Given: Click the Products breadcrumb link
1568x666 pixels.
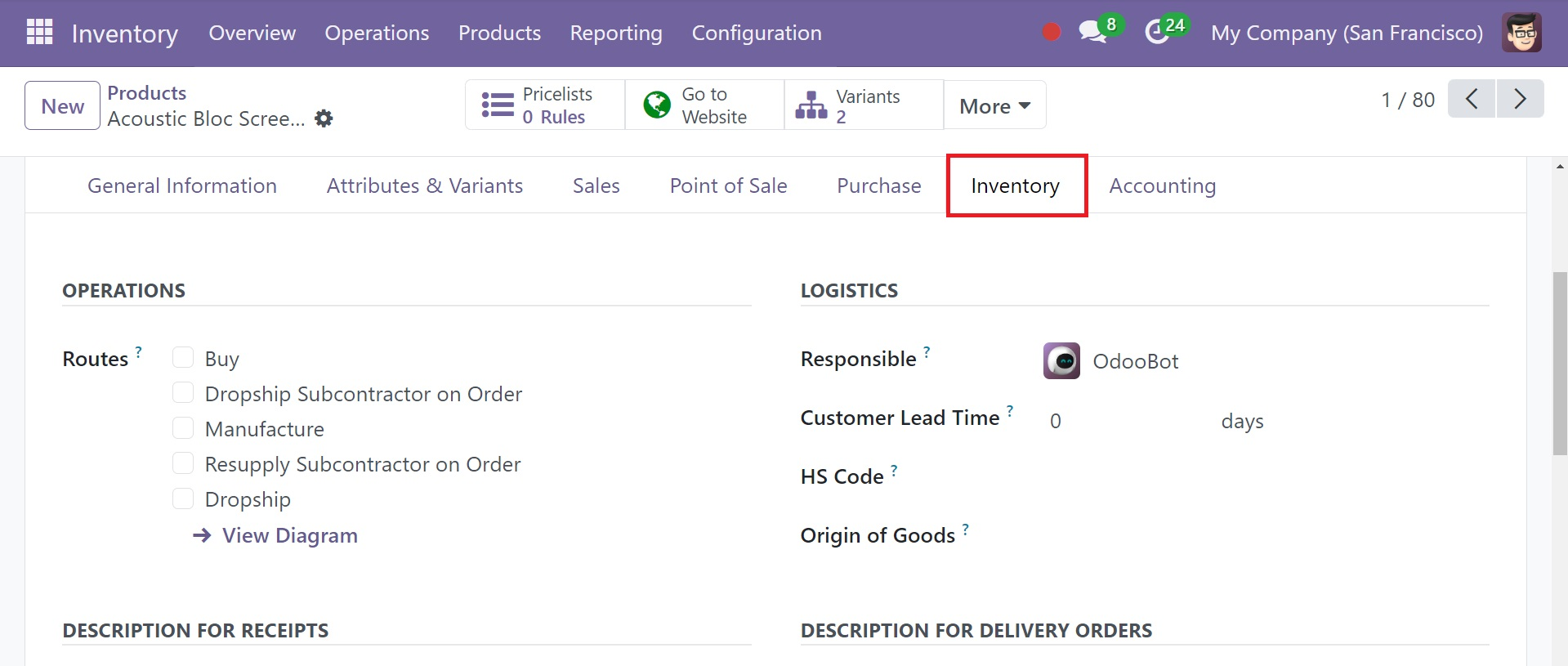Looking at the screenshot, I should click(147, 92).
